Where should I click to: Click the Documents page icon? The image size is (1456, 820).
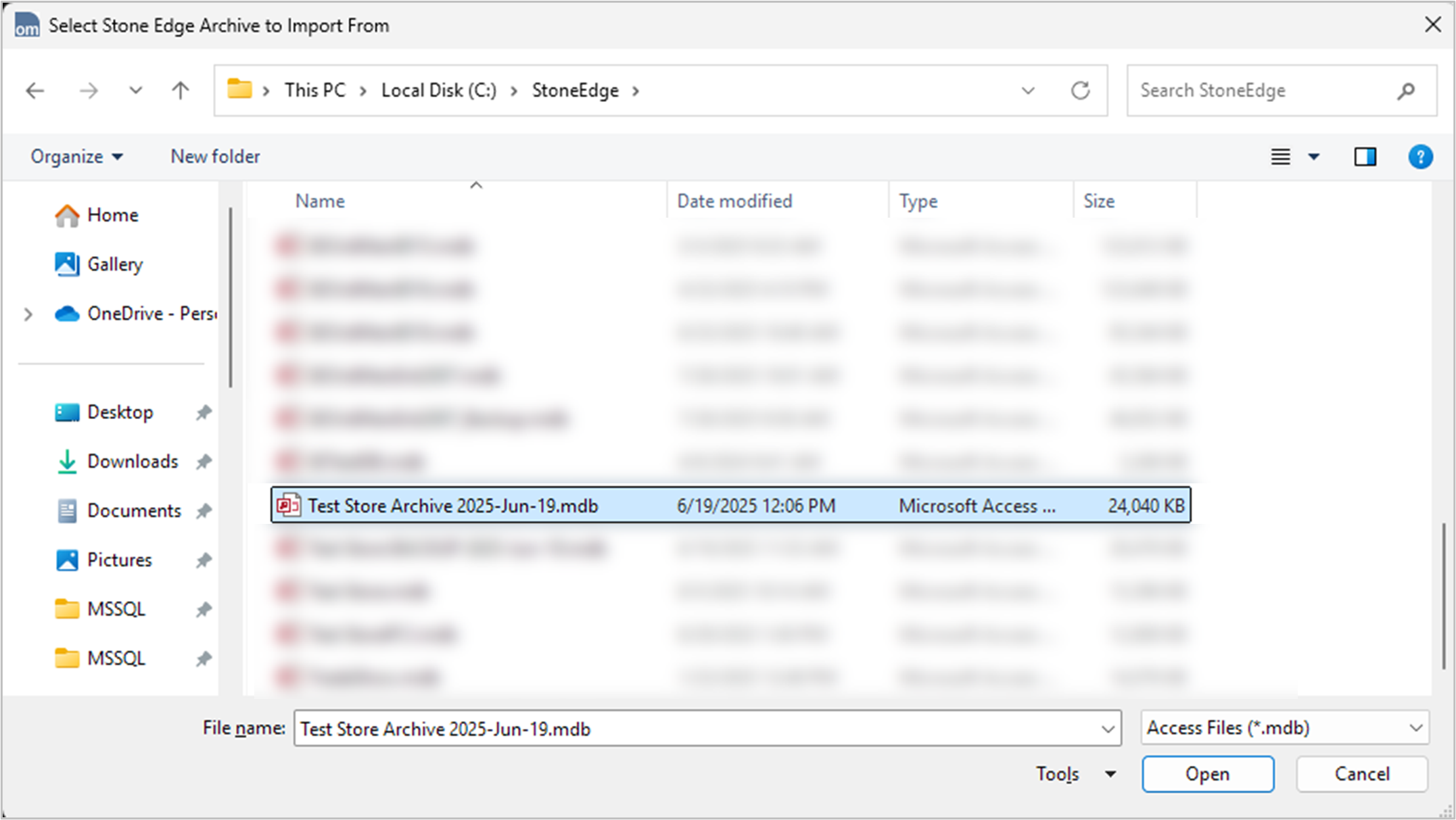point(67,511)
